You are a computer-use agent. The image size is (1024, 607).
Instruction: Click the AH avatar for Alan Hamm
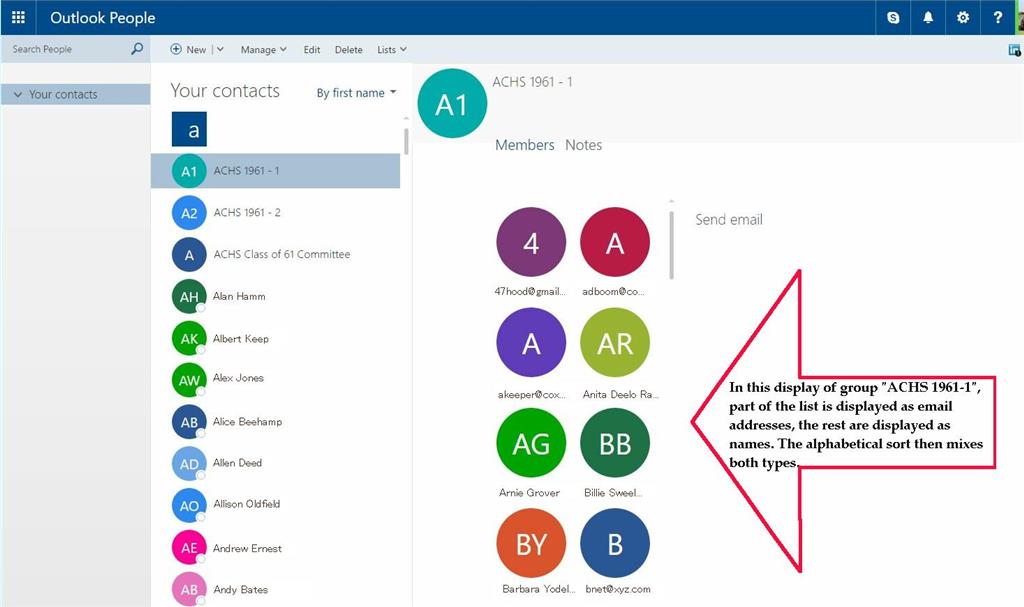[x=189, y=297]
